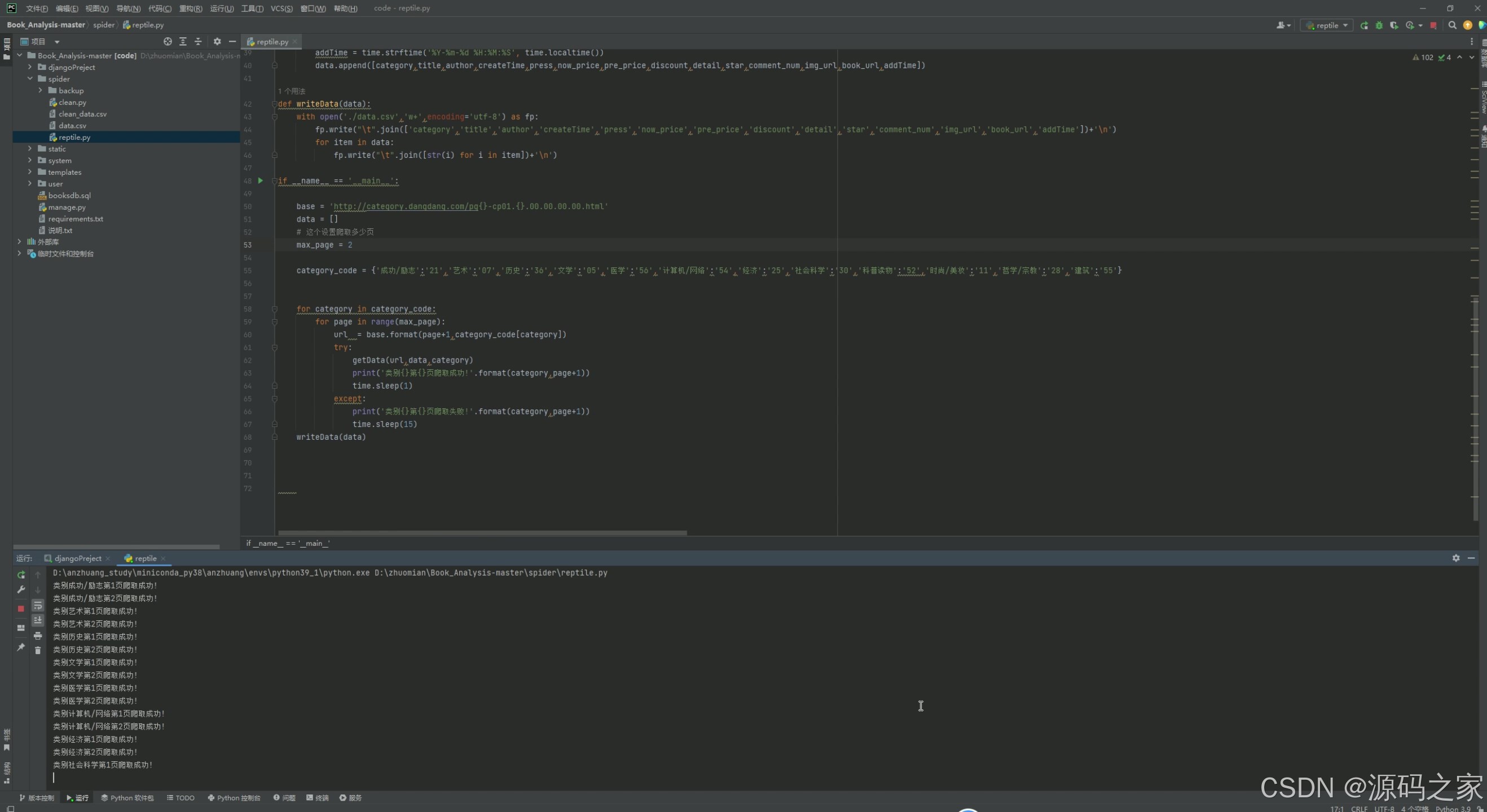Collapse the spider folder

coord(30,78)
